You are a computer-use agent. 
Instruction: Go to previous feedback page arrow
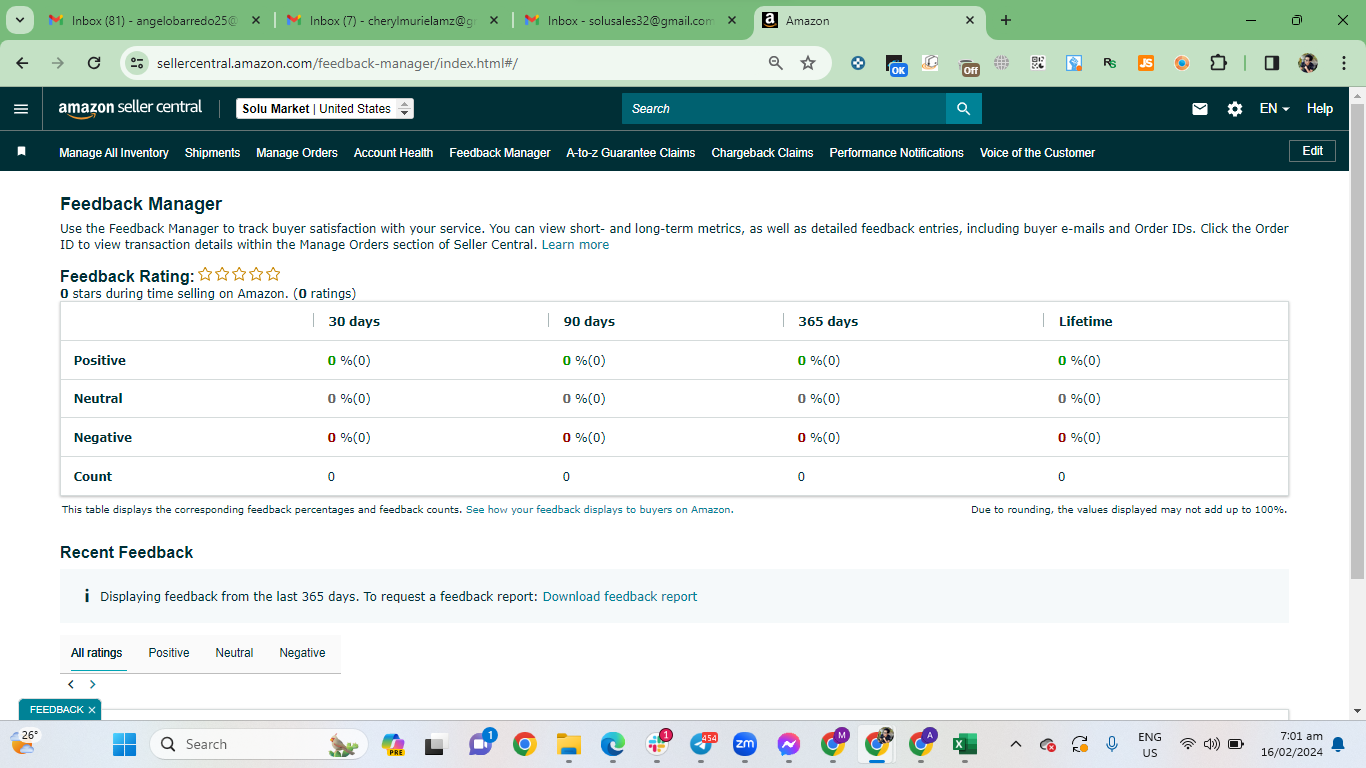pos(71,685)
